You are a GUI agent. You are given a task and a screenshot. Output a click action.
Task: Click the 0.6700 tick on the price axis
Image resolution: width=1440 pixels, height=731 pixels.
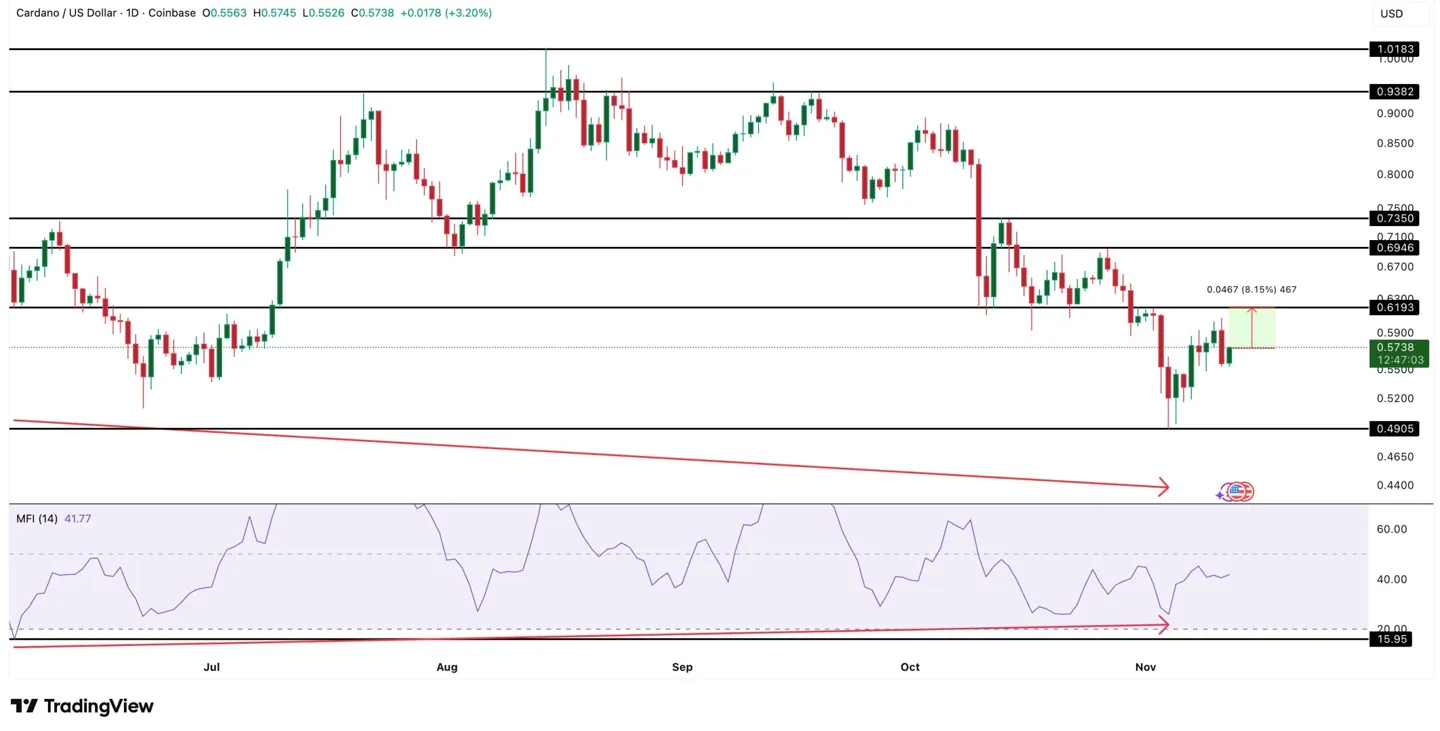coord(1396,267)
